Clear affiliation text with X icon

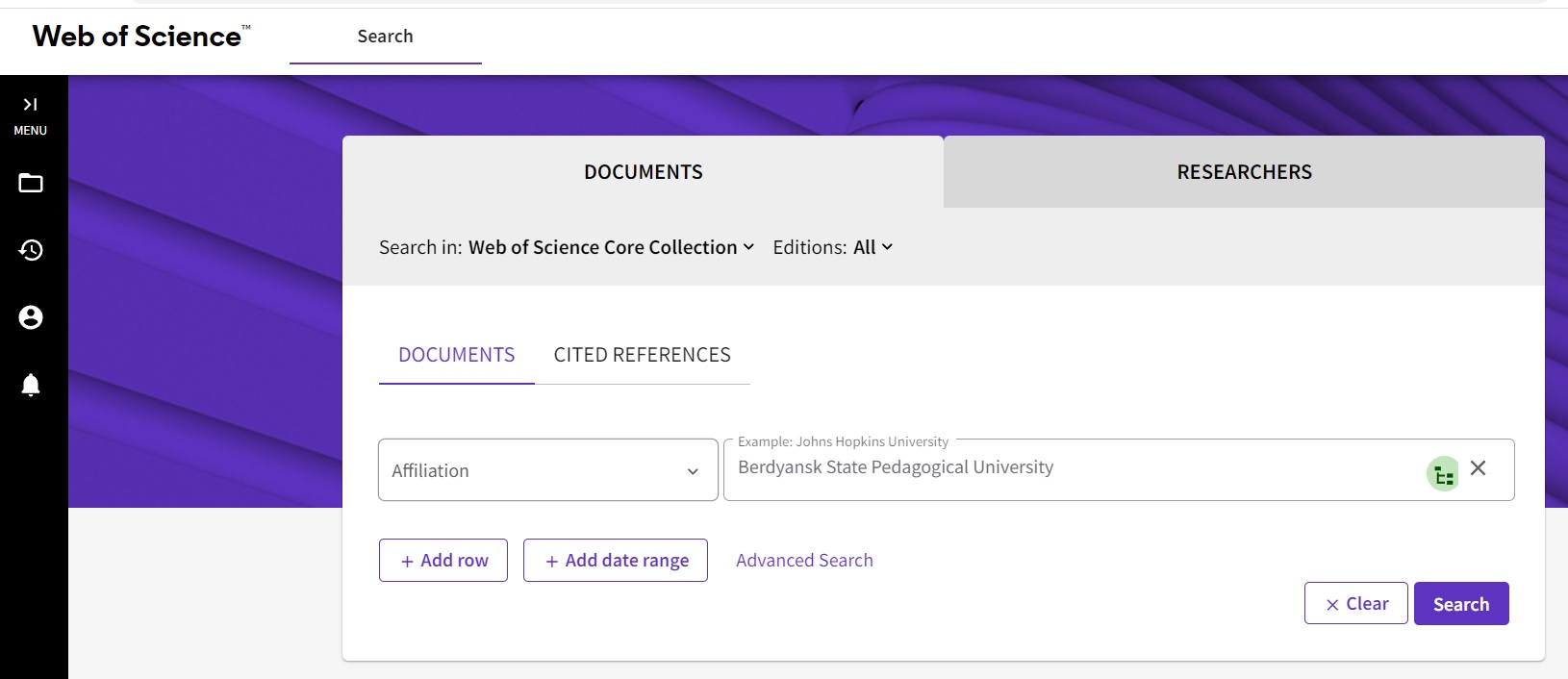pyautogui.click(x=1479, y=468)
